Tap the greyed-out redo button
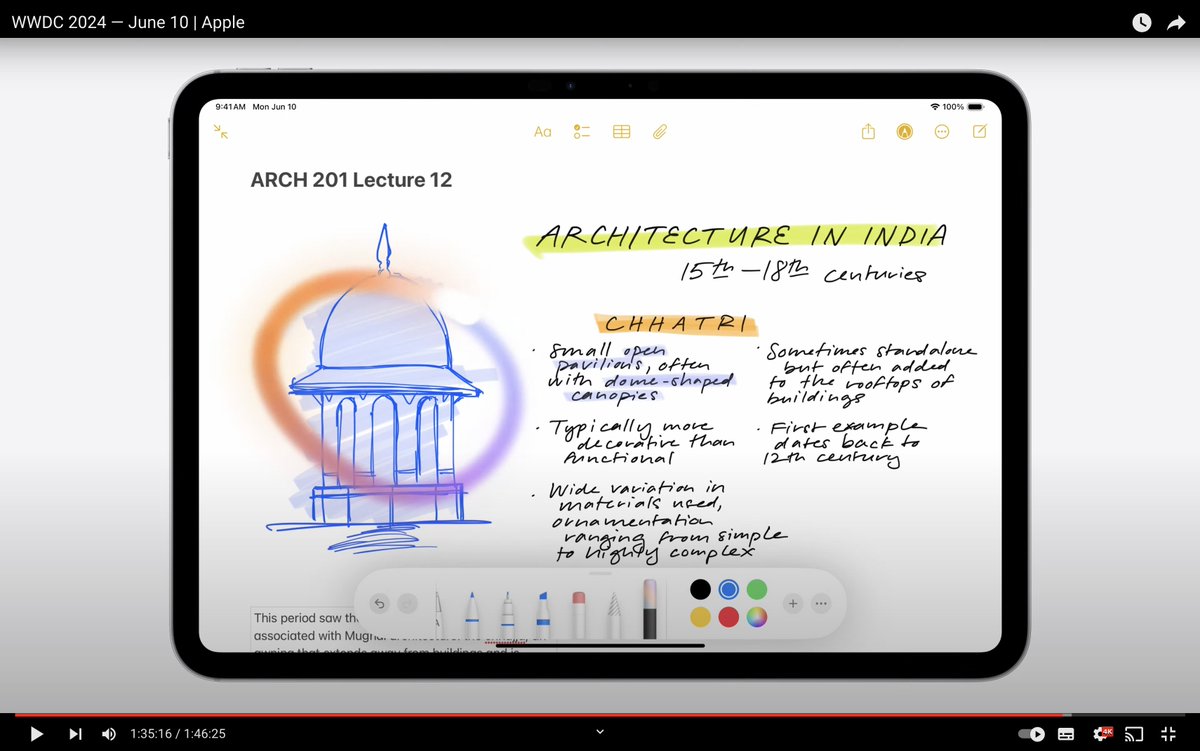This screenshot has height=751, width=1200. [x=408, y=603]
